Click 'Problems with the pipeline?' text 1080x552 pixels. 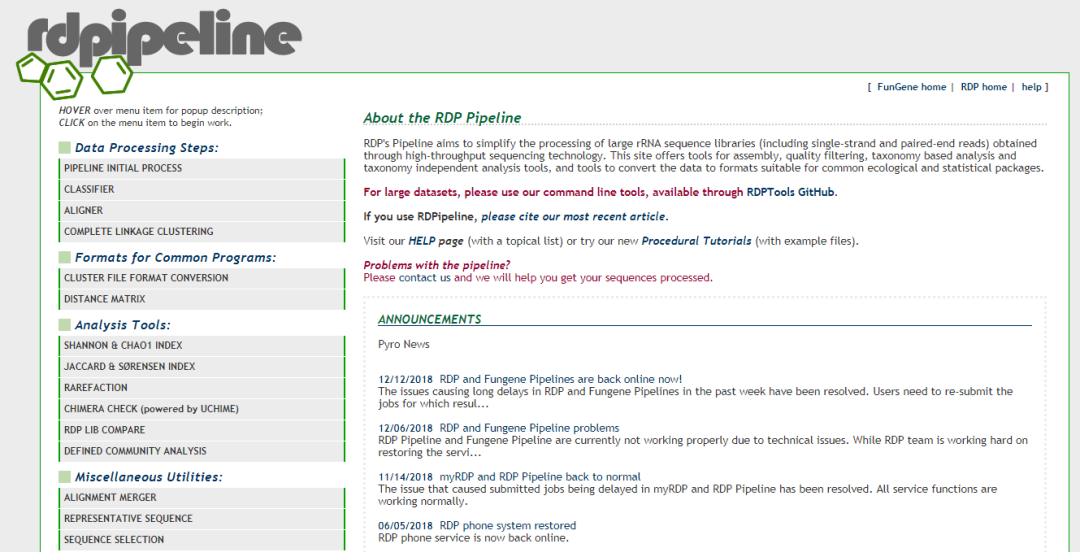[x=437, y=265]
